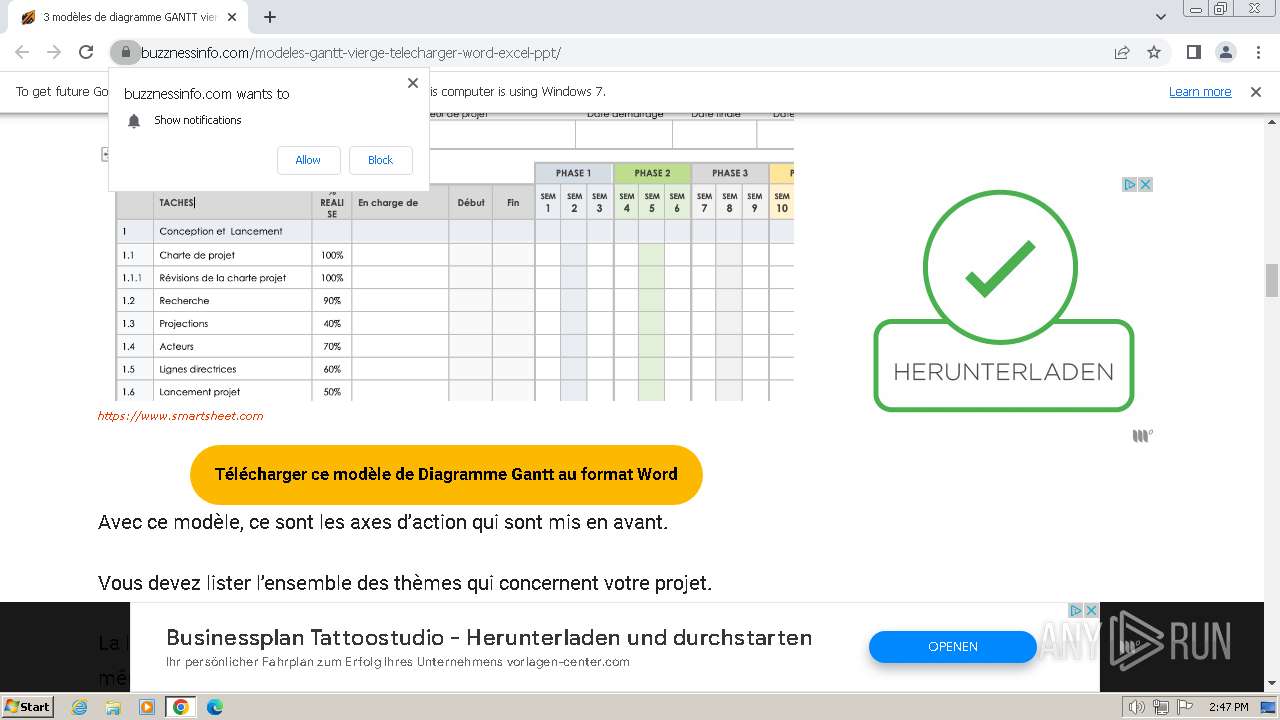Close the sidebar ad with X icon
The image size is (1280, 720).
[x=1145, y=184]
